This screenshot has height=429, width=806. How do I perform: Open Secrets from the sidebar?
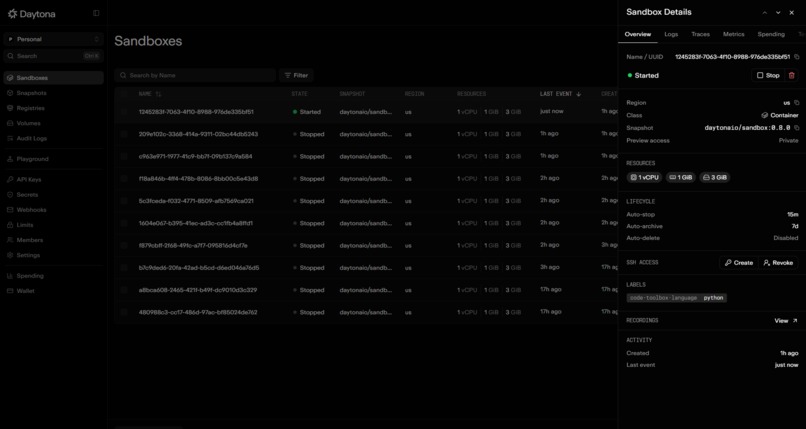[x=27, y=195]
